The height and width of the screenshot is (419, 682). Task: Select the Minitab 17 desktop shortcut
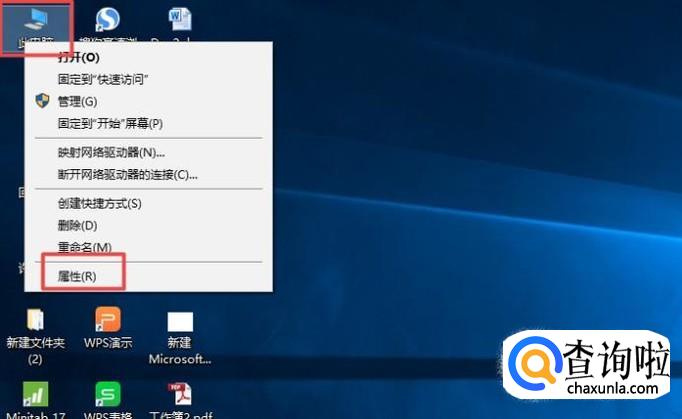coord(36,394)
